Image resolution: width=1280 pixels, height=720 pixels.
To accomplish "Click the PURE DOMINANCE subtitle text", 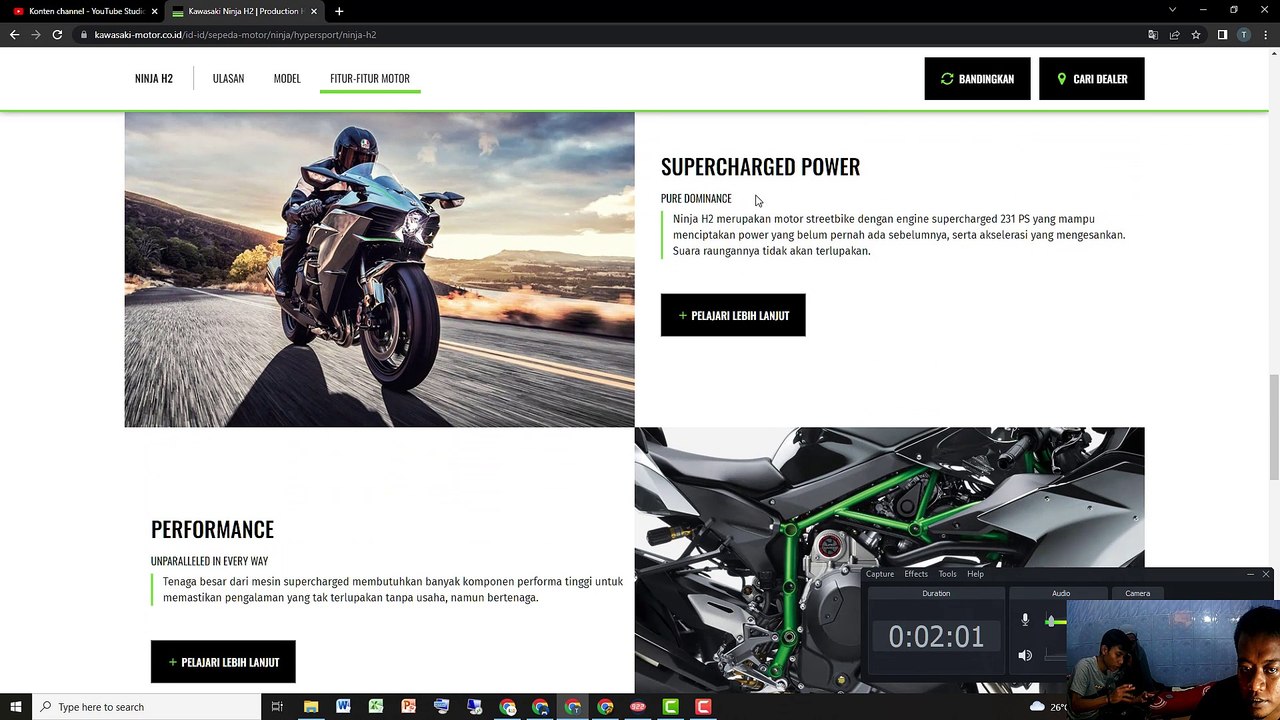I will [x=696, y=199].
